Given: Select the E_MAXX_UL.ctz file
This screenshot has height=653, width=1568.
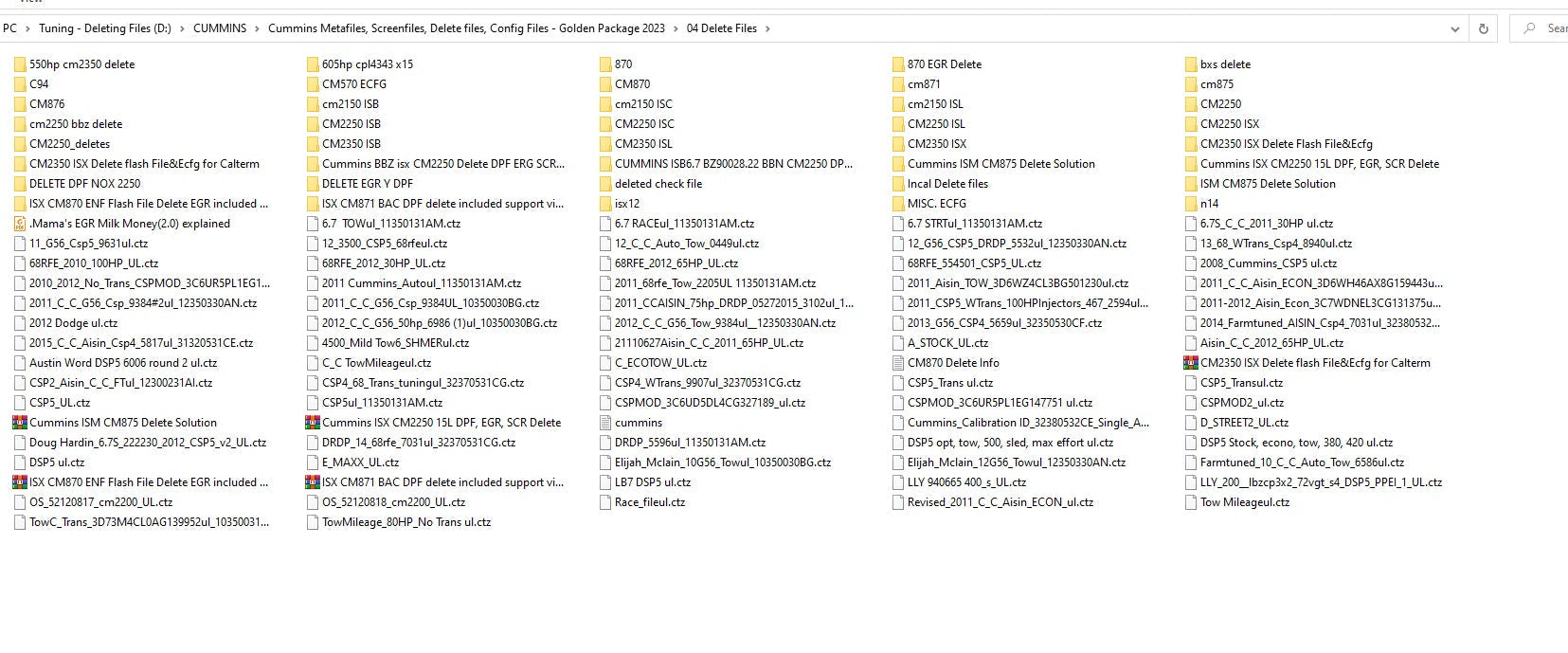Looking at the screenshot, I should click(x=360, y=463).
